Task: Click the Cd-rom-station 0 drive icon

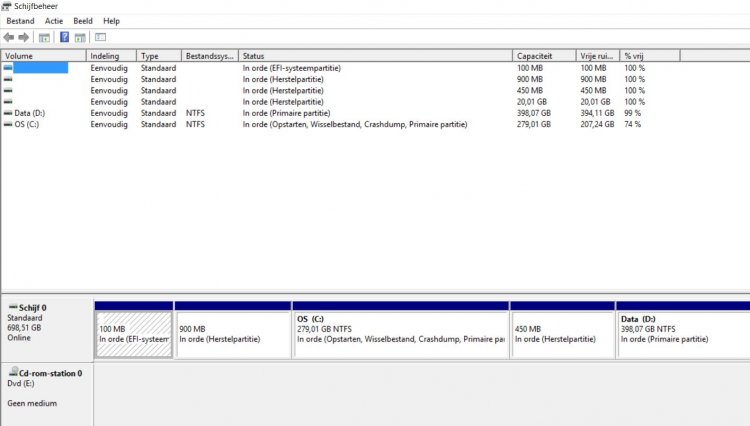Action: 12,373
